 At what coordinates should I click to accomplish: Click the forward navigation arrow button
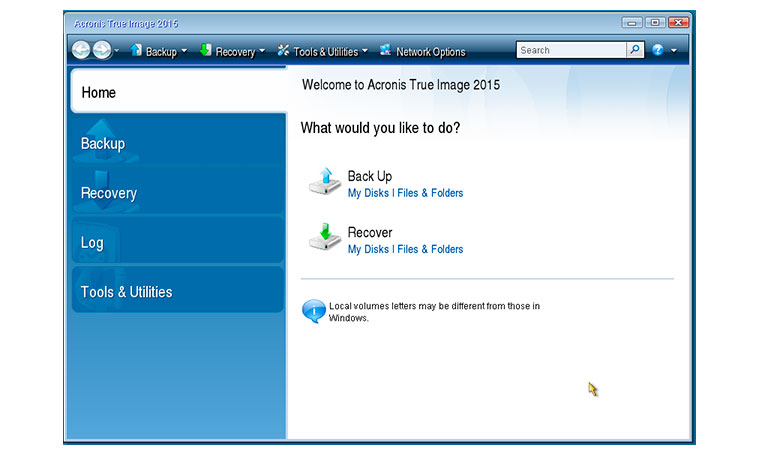[102, 50]
